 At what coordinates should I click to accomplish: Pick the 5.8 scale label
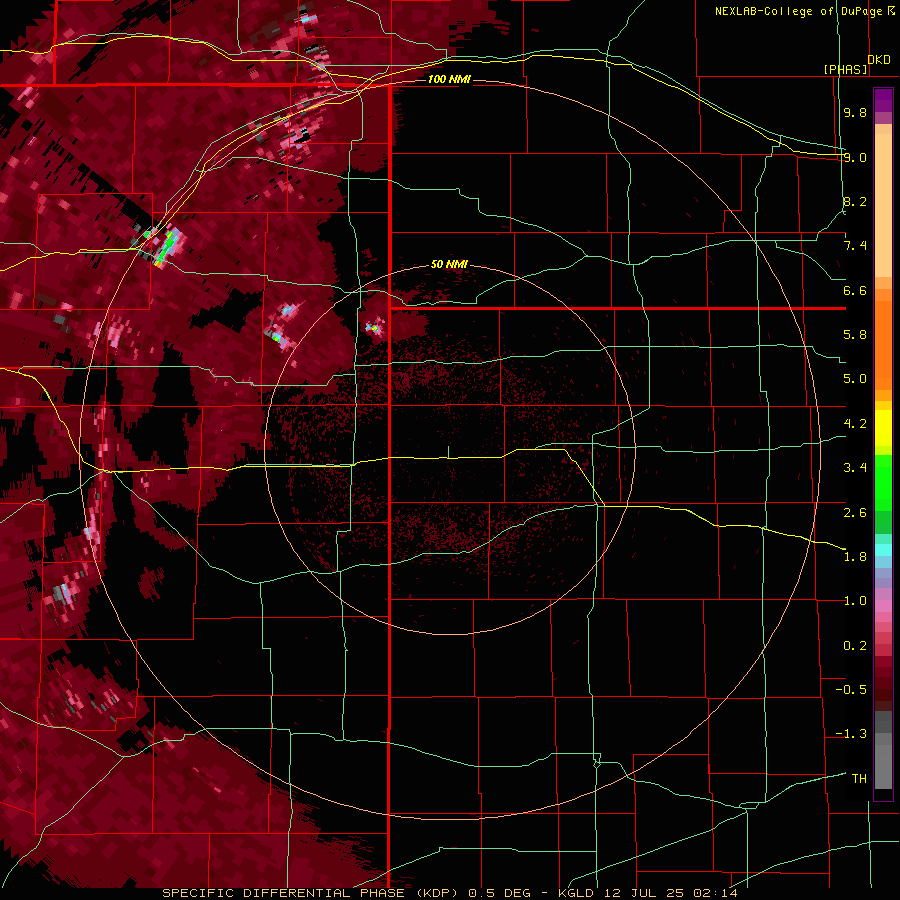[855, 334]
